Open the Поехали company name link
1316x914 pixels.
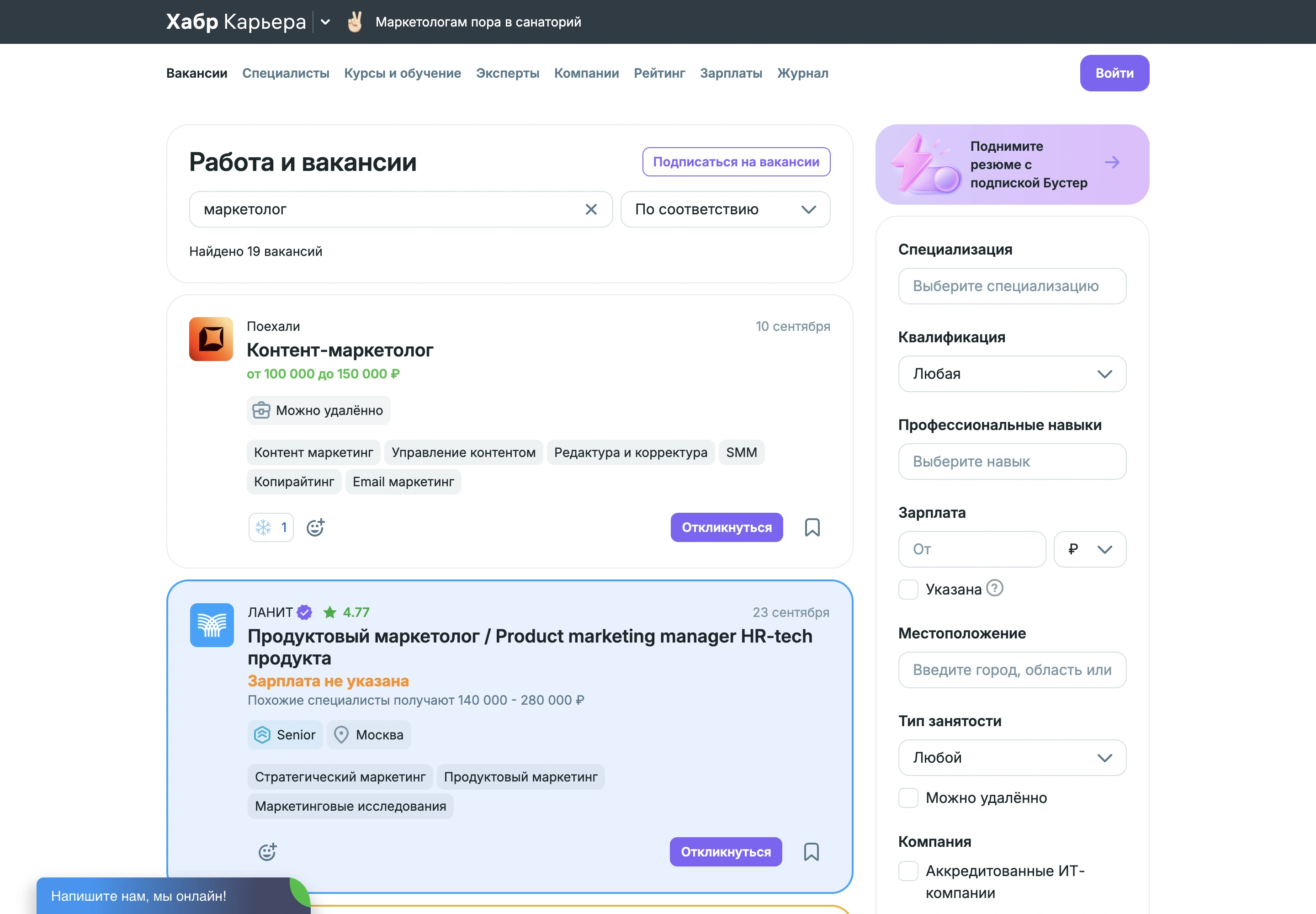coord(273,326)
